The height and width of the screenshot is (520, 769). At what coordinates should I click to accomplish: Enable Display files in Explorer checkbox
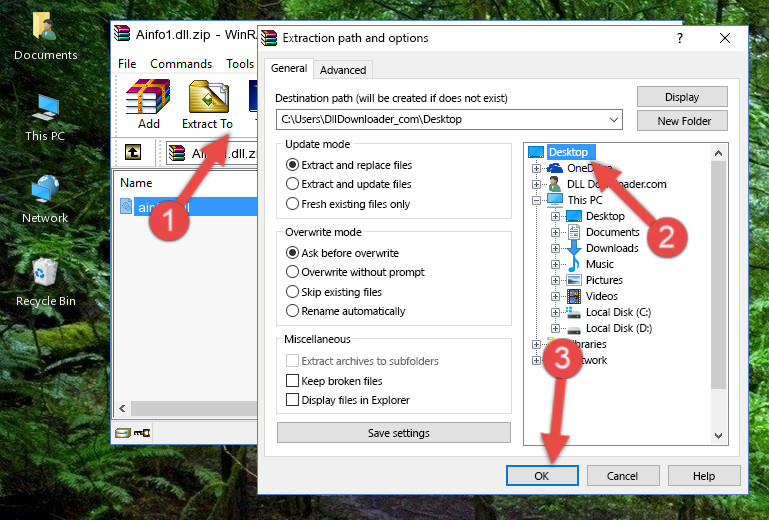coord(292,400)
